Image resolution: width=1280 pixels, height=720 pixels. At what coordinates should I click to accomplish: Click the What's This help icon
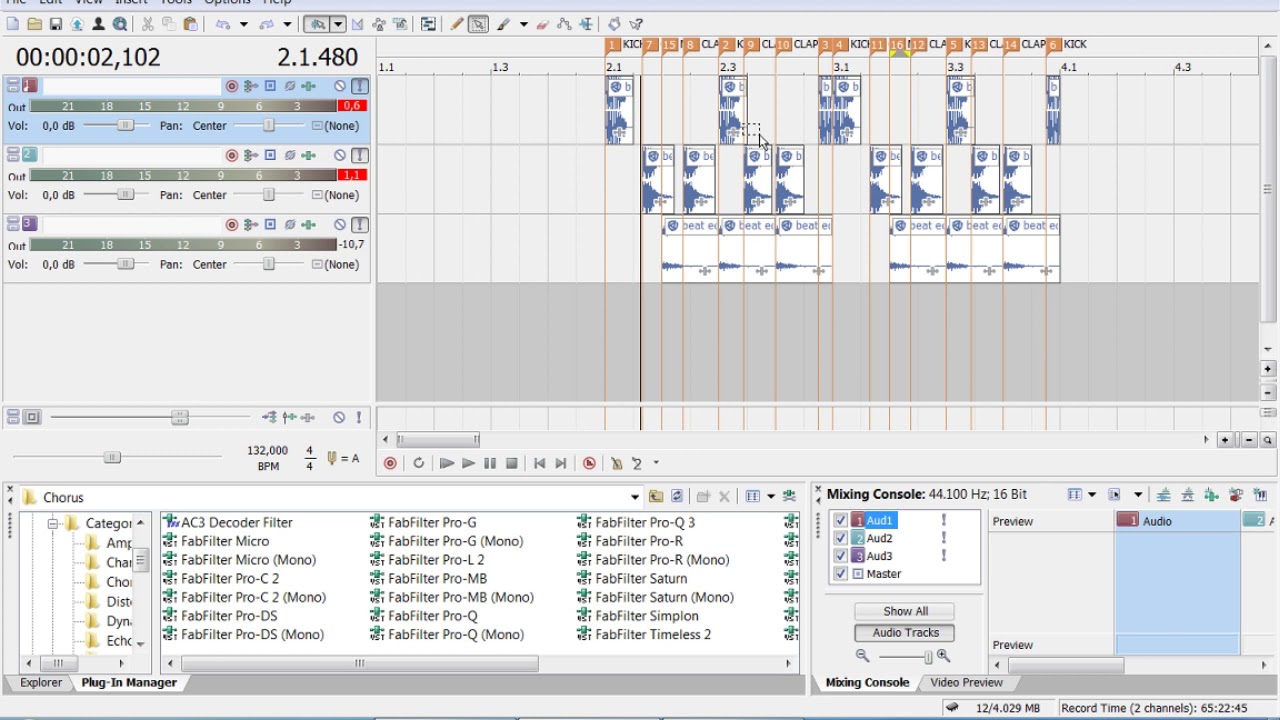point(636,24)
